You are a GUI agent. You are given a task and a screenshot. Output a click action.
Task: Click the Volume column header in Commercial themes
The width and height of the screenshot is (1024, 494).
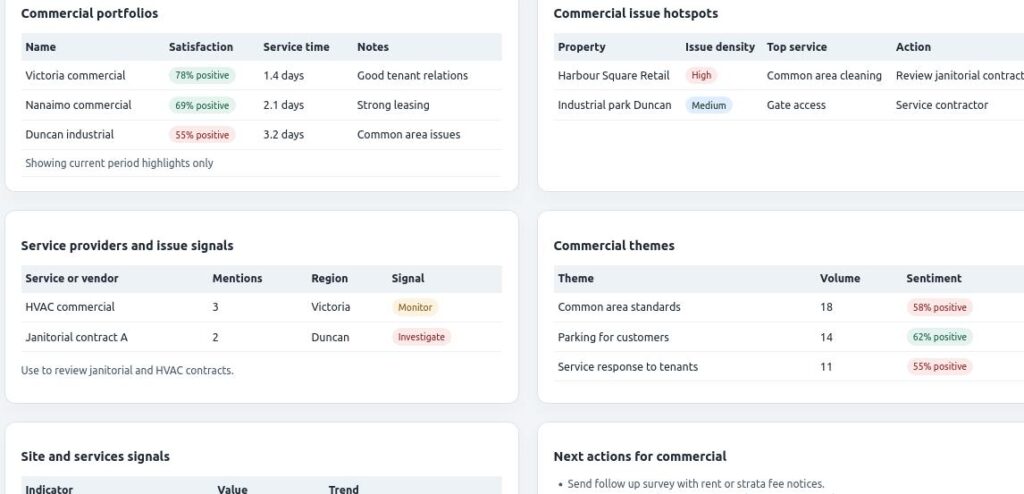point(839,278)
